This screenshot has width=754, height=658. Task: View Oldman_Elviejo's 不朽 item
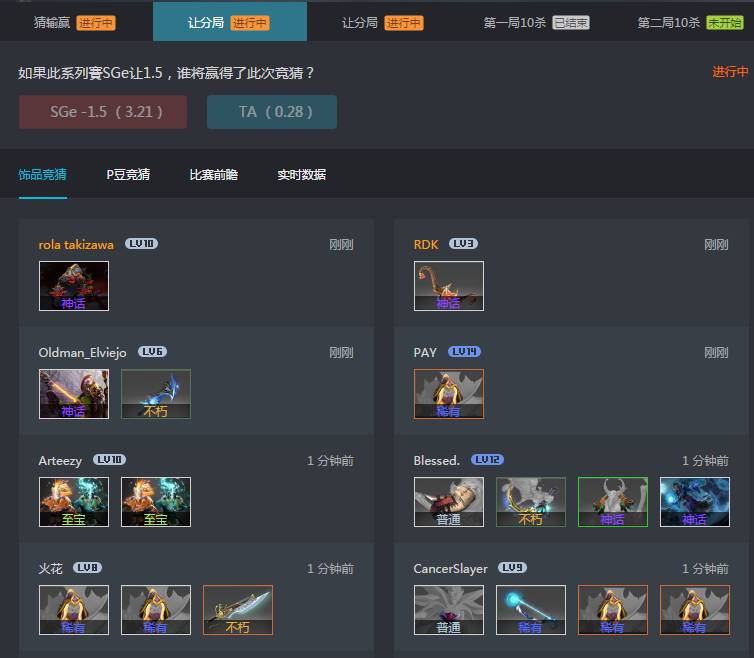pos(156,394)
